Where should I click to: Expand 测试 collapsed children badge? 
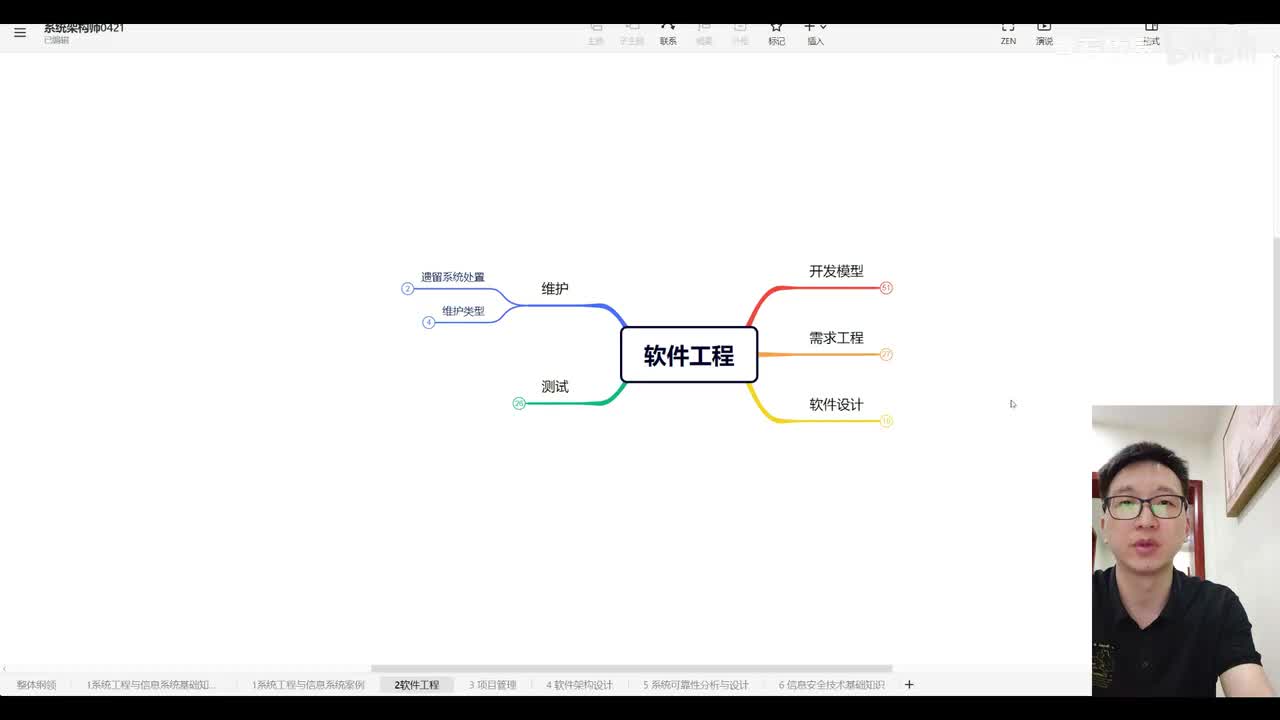[x=519, y=403]
